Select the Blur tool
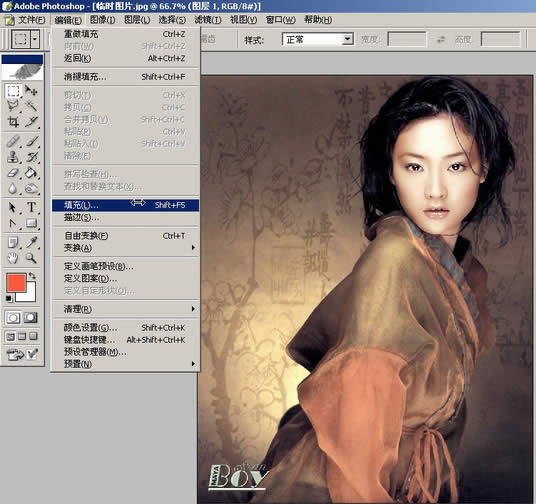 pyautogui.click(x=13, y=188)
